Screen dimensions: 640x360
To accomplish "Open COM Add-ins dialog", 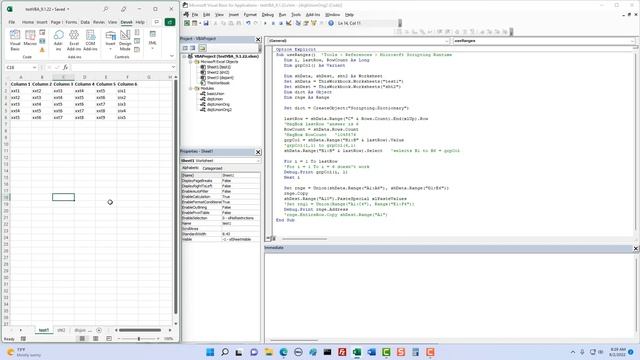I will point(90,40).
